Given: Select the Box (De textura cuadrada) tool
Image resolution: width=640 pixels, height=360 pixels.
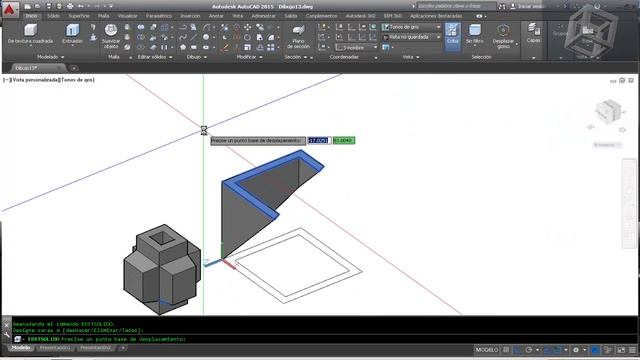Looking at the screenshot, I should [30, 34].
